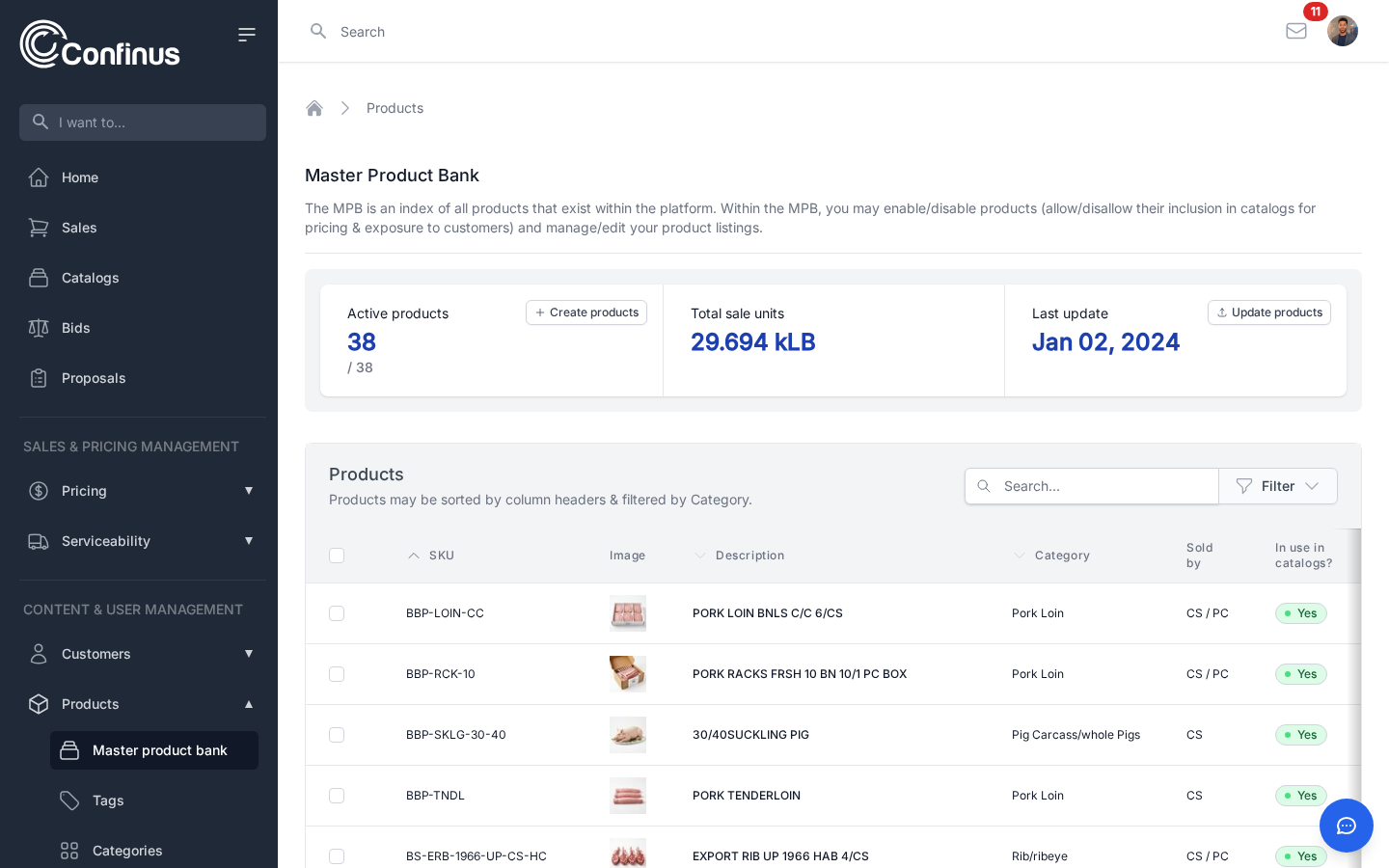Viewport: 1389px width, 868px height.
Task: Go to the Master product bank page
Action: (x=160, y=750)
